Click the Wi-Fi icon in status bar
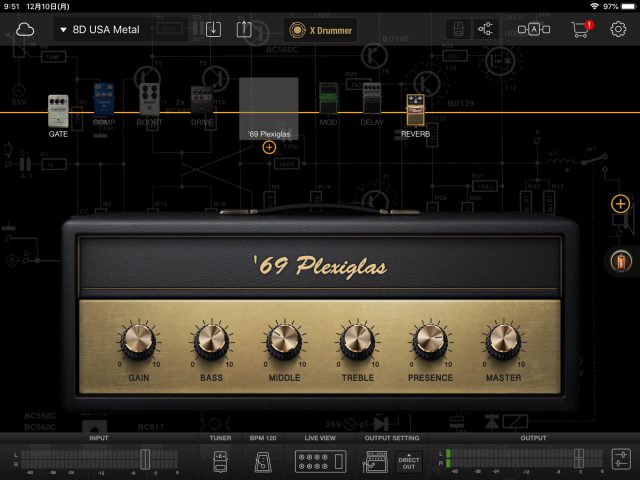The image size is (640, 480). [594, 6]
